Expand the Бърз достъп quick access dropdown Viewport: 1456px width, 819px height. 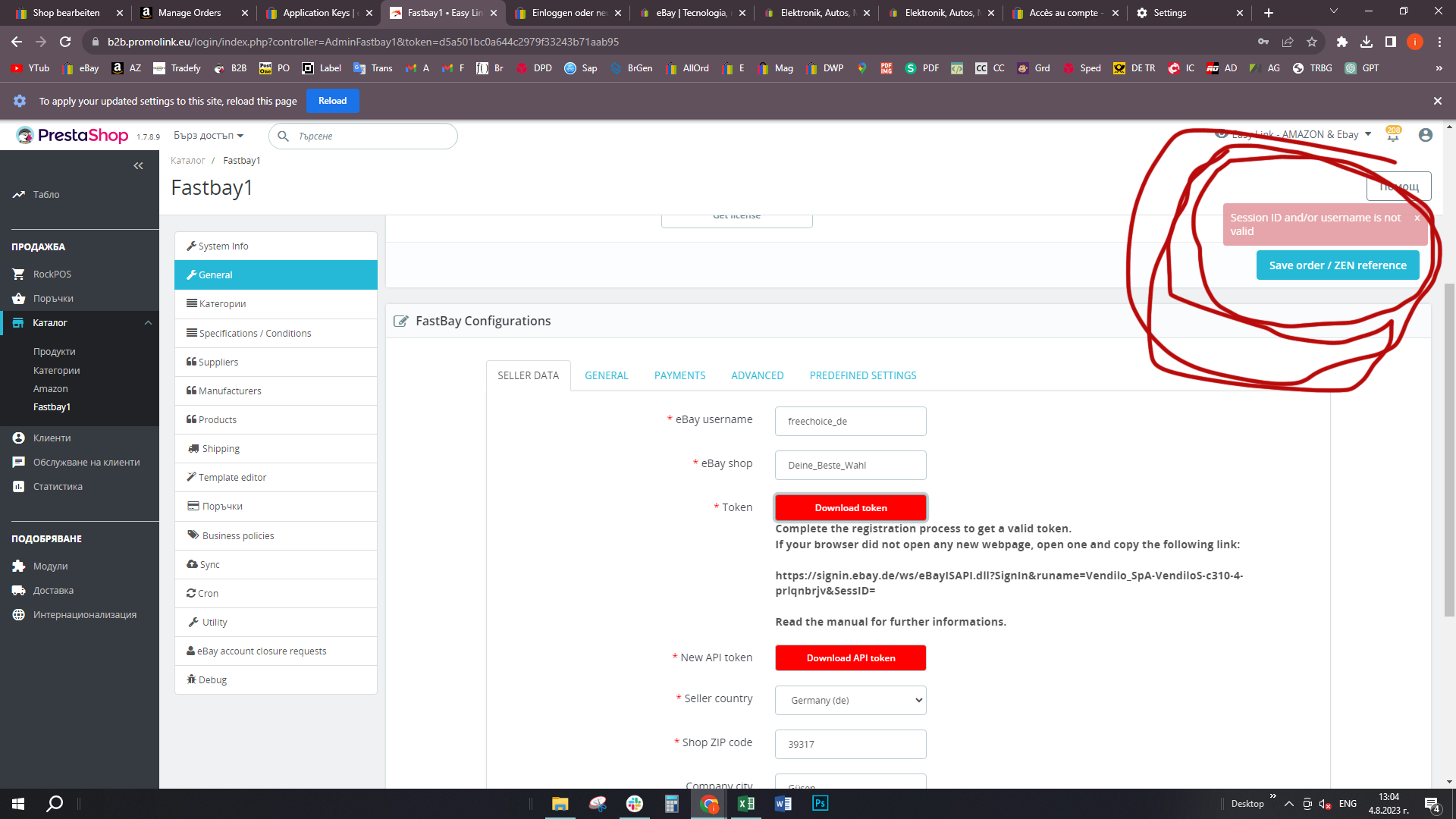pyautogui.click(x=209, y=136)
